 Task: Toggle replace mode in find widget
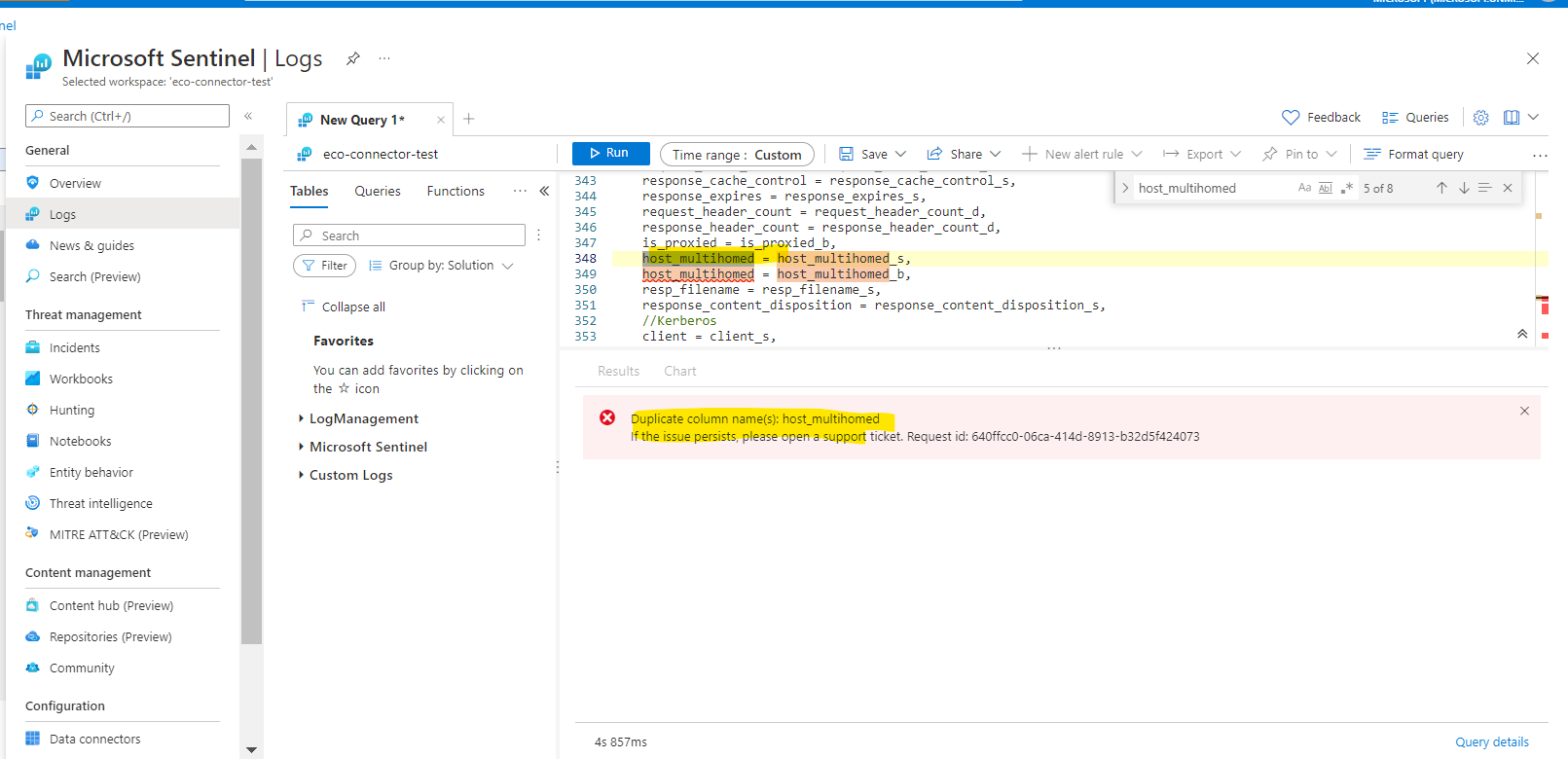tap(1125, 188)
